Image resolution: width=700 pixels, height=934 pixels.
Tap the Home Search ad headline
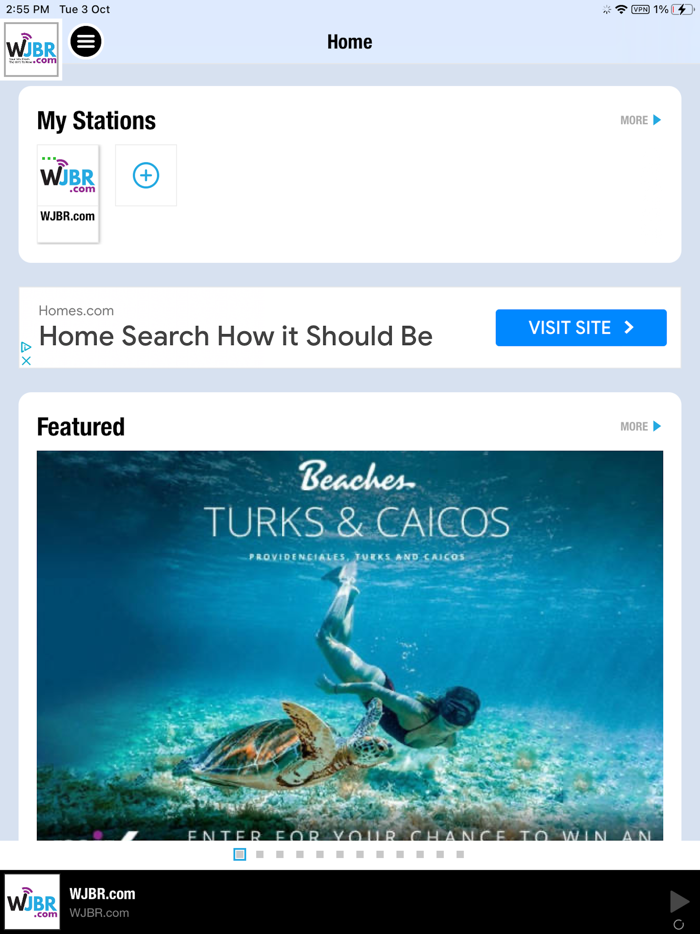point(235,337)
